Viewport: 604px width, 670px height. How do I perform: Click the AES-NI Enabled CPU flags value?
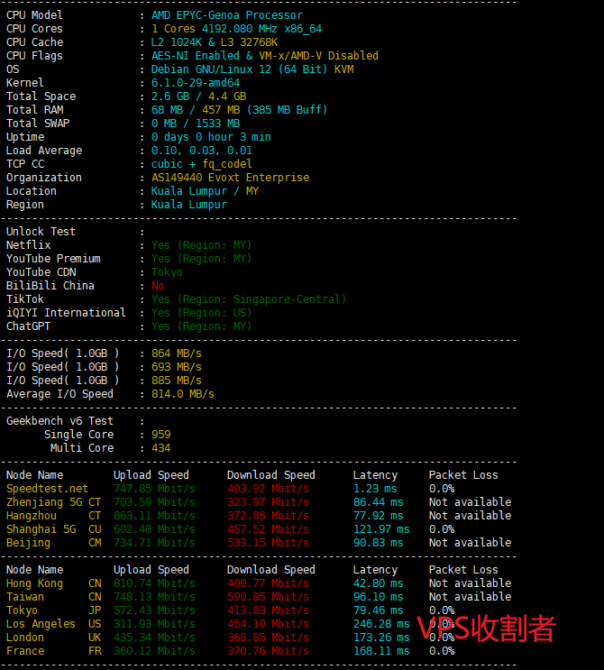(x=264, y=56)
